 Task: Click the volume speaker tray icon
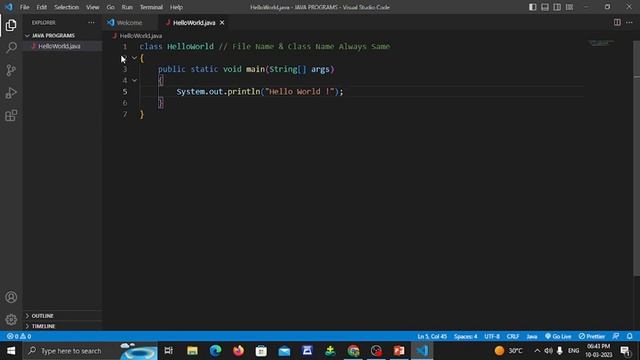point(548,351)
